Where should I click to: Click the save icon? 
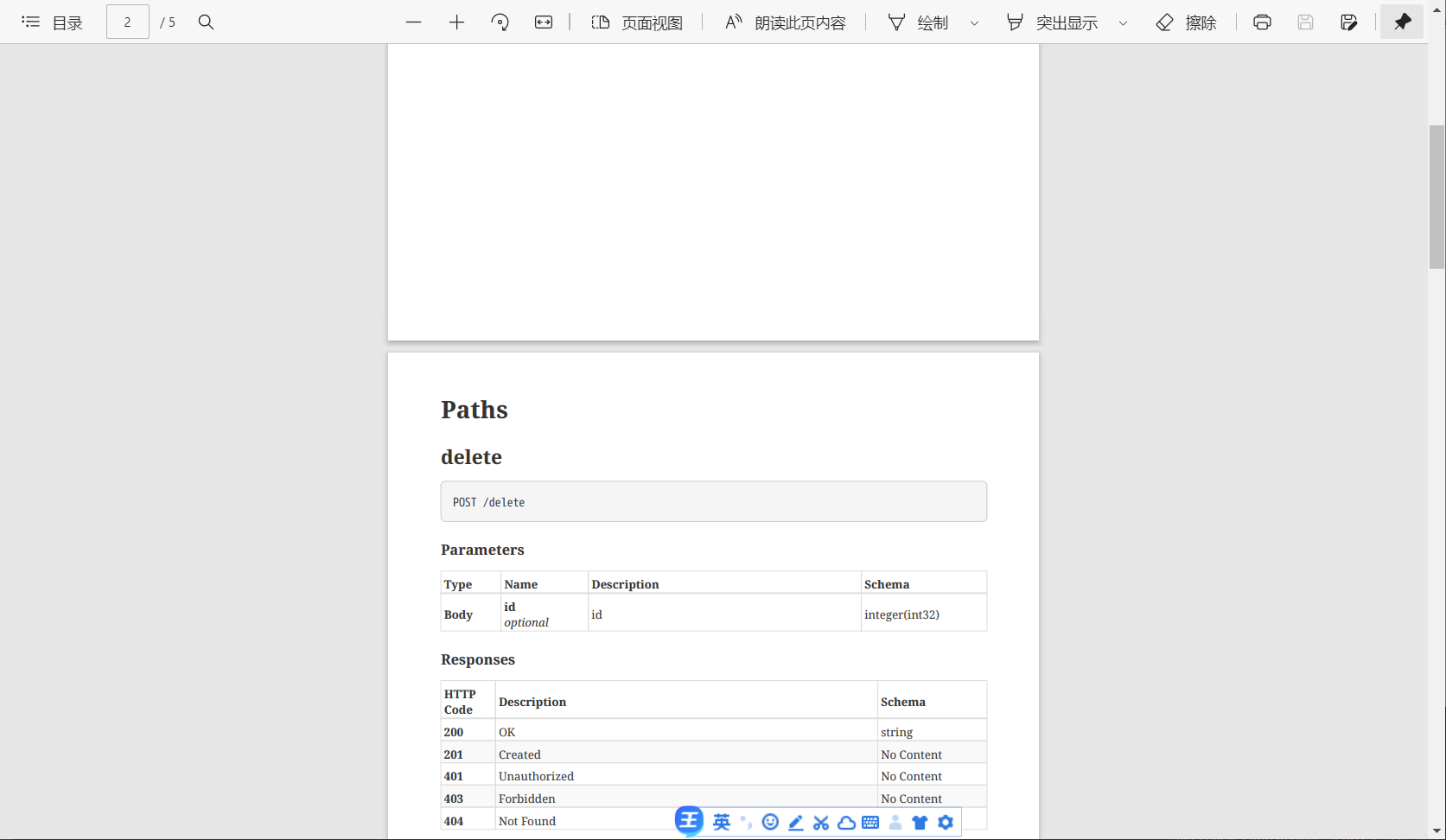[x=1305, y=22]
